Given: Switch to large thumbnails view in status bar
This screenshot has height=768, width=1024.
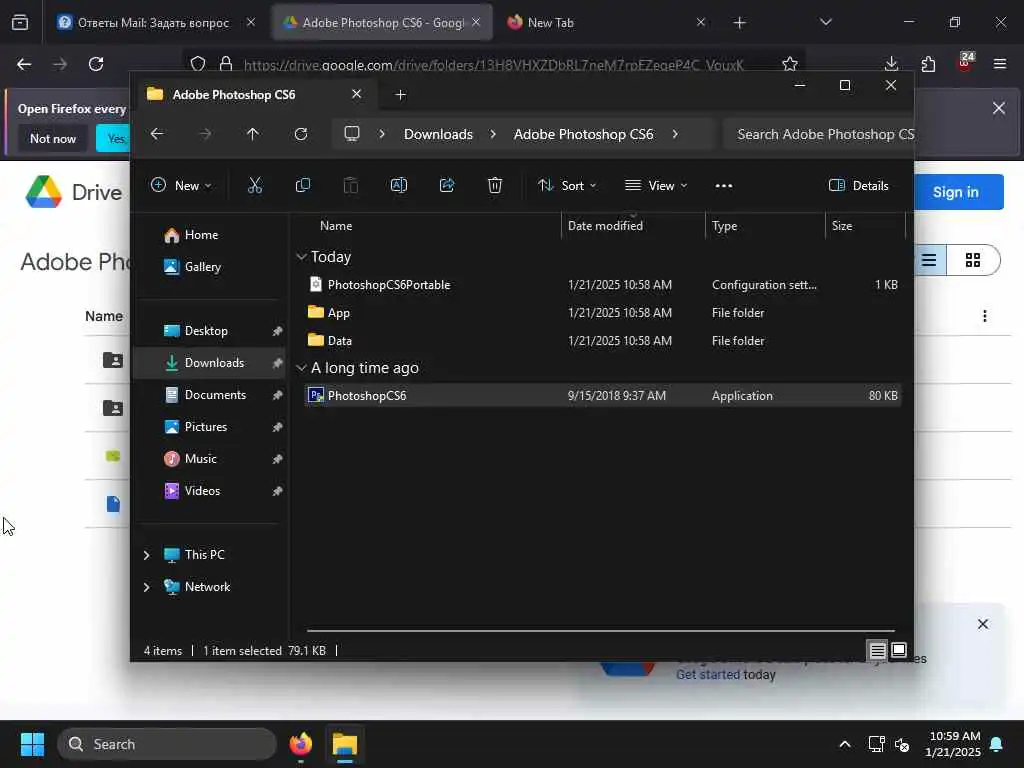Looking at the screenshot, I should click(899, 650).
